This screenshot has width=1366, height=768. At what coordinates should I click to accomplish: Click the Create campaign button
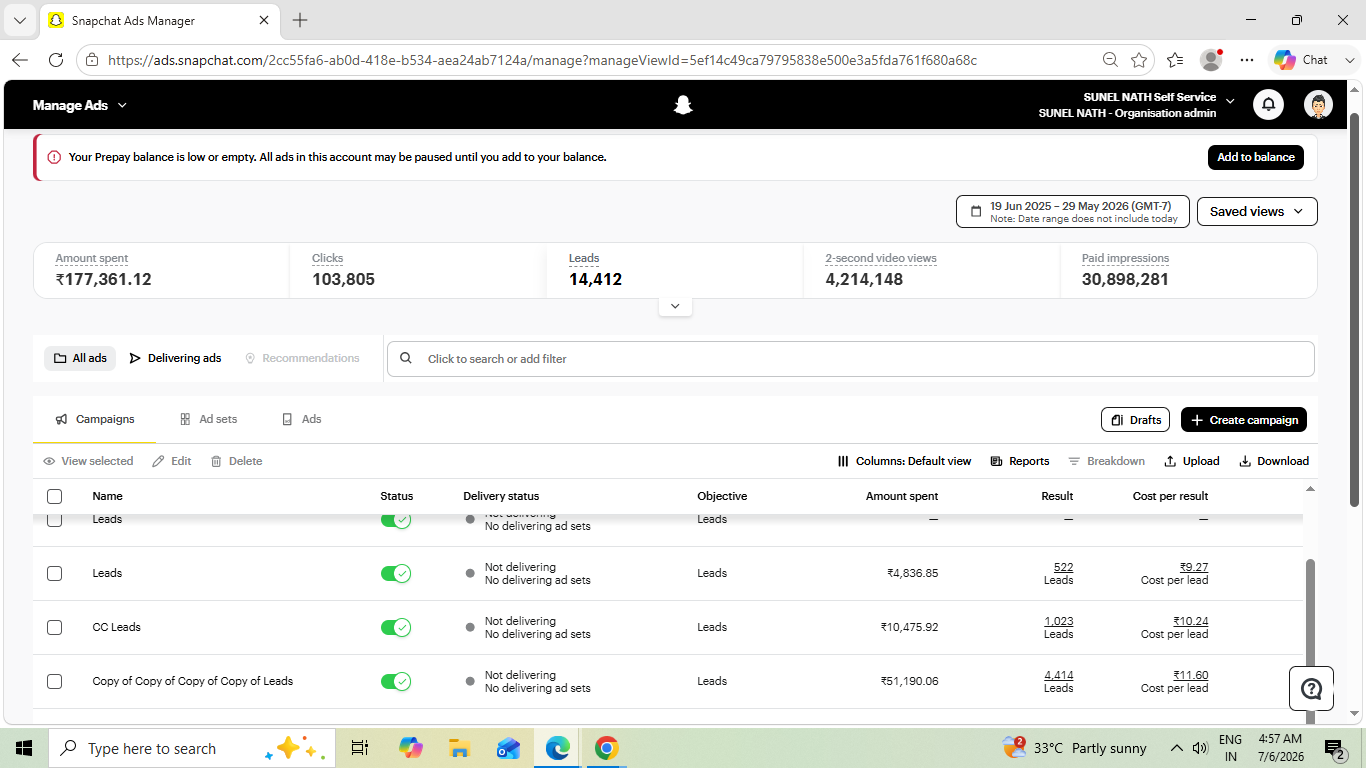tap(1244, 420)
